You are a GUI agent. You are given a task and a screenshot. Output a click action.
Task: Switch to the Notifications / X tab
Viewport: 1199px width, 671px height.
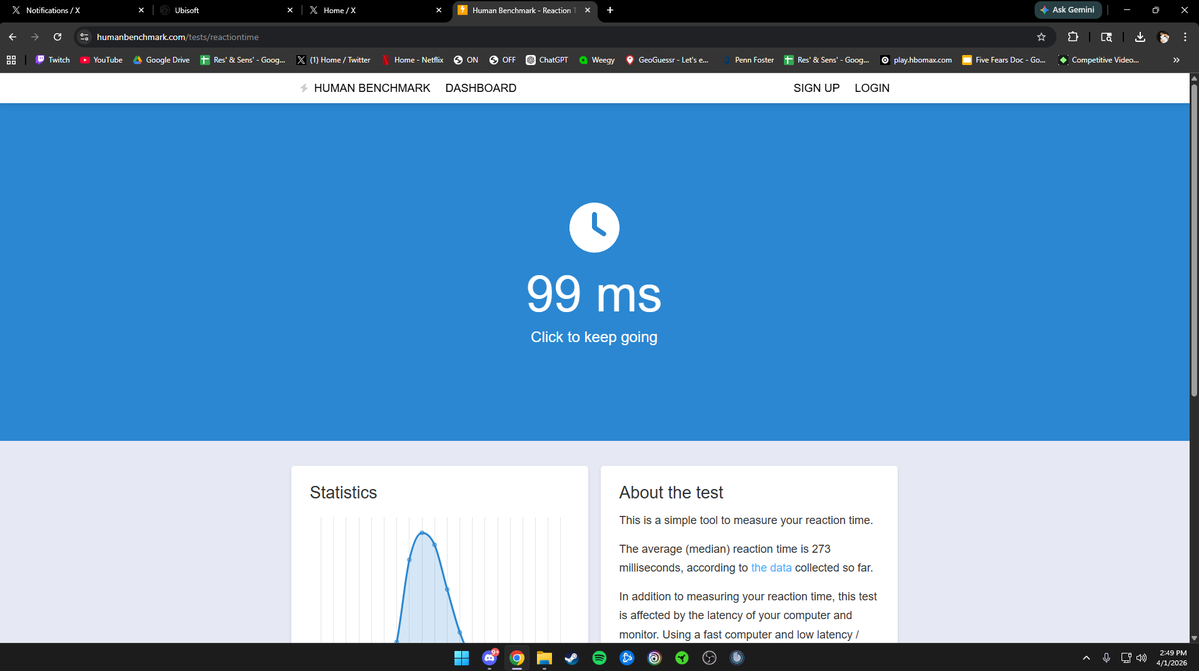74,11
